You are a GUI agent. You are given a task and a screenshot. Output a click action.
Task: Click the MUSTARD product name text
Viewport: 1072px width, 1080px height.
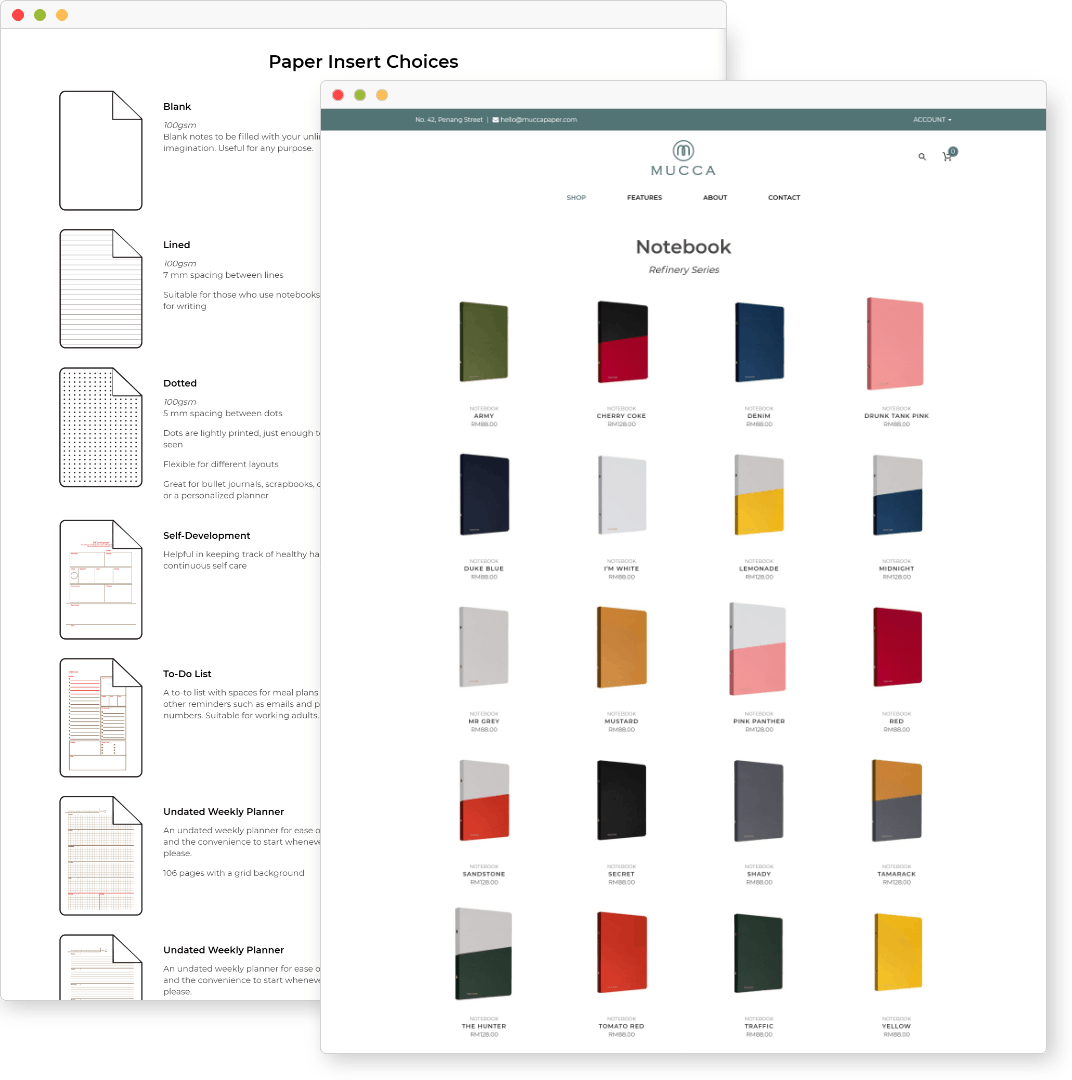tap(621, 721)
